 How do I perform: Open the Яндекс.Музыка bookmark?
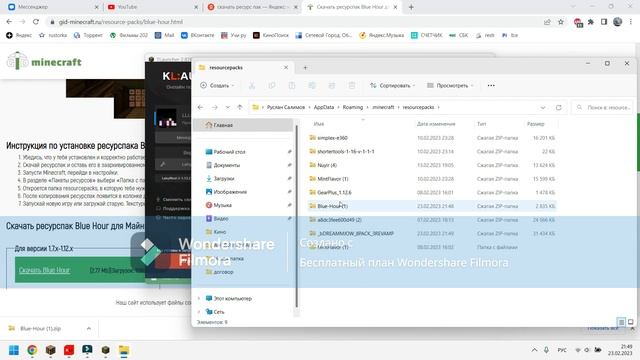click(381, 36)
